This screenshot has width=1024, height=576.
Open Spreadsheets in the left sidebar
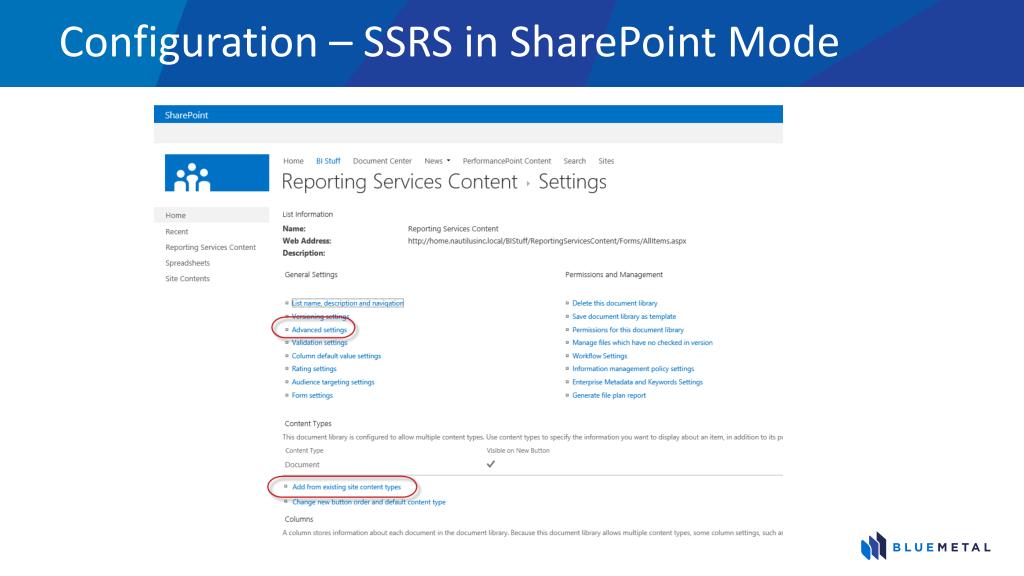[187, 263]
